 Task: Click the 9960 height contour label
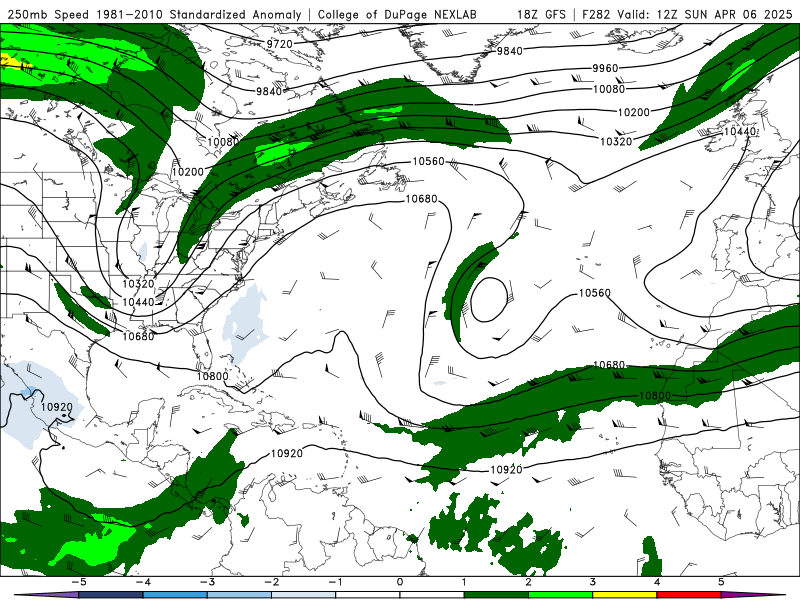[605, 68]
